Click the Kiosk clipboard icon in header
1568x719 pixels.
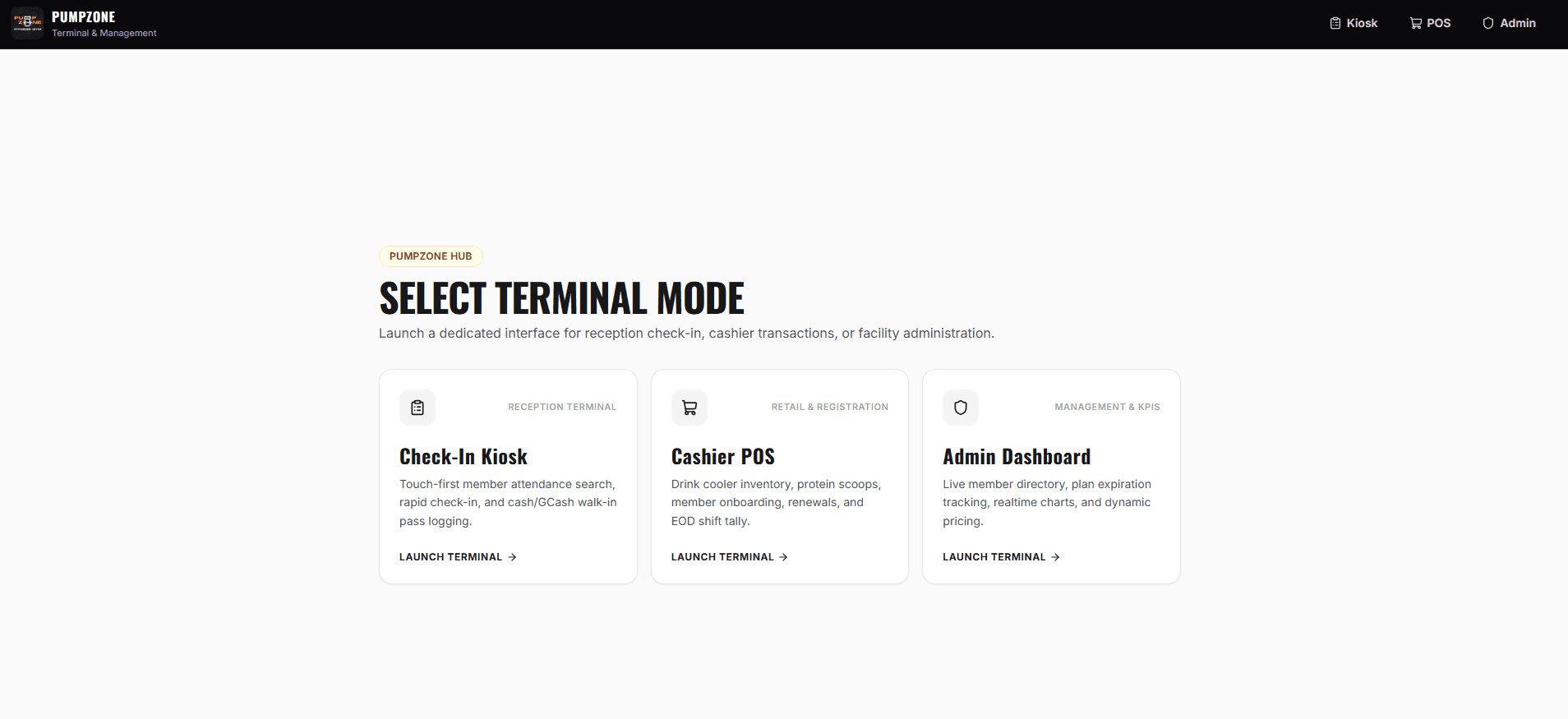[1335, 23]
